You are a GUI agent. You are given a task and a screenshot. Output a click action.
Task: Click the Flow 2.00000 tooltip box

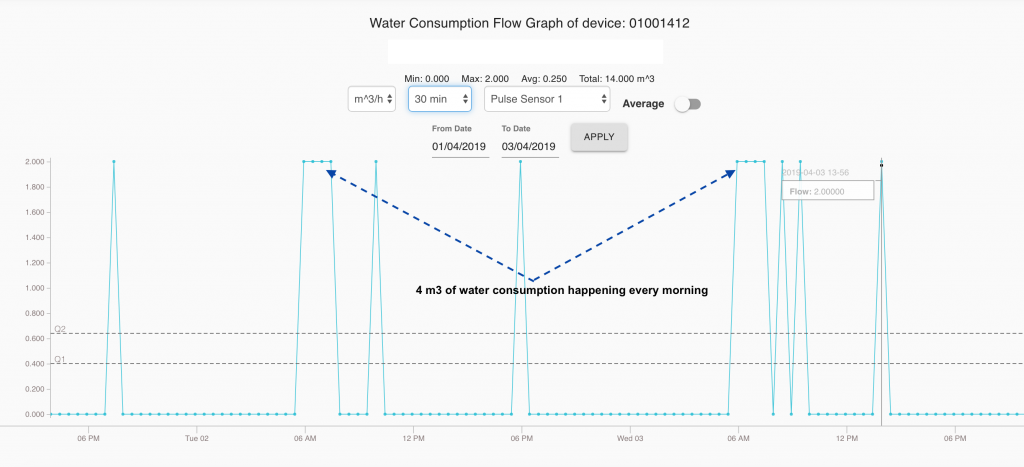coord(827,191)
